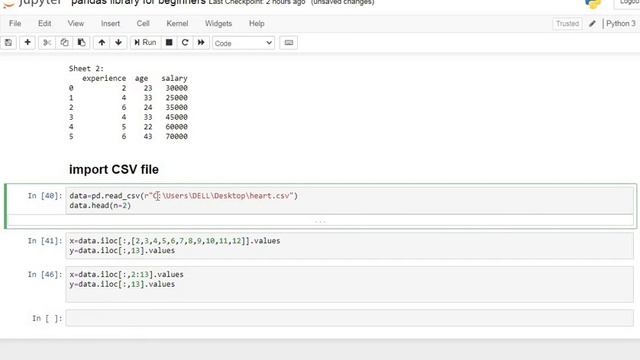
Task: Click the In [41] prompt label
Action: 45,241
